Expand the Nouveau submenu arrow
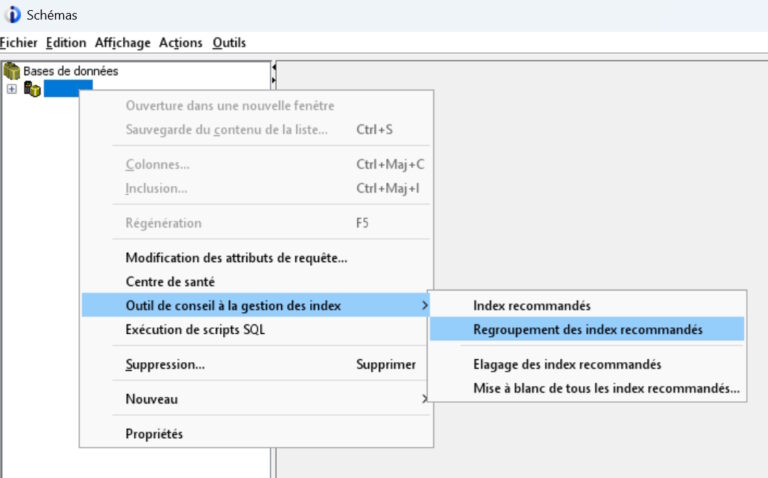 425,399
